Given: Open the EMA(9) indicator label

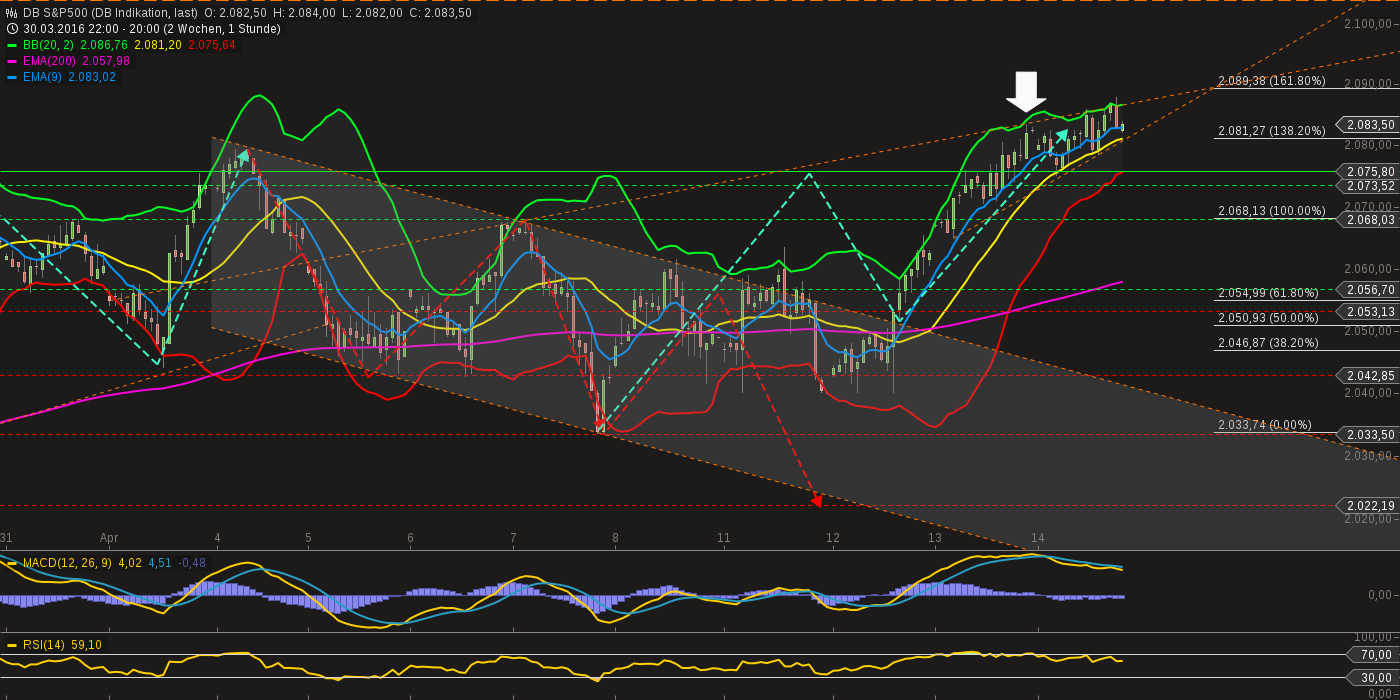Looking at the screenshot, I should (43, 77).
